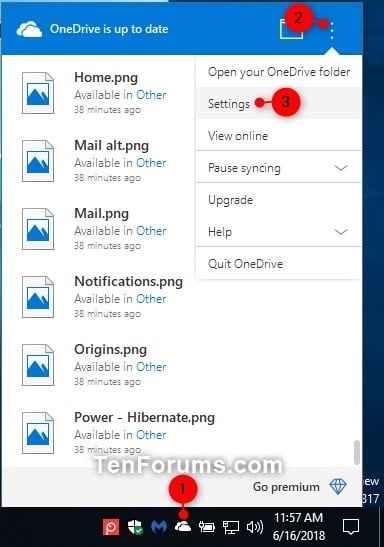Screen dimensions: 384x547
Task: Open the three-dot More menu
Action: click(x=332, y=31)
